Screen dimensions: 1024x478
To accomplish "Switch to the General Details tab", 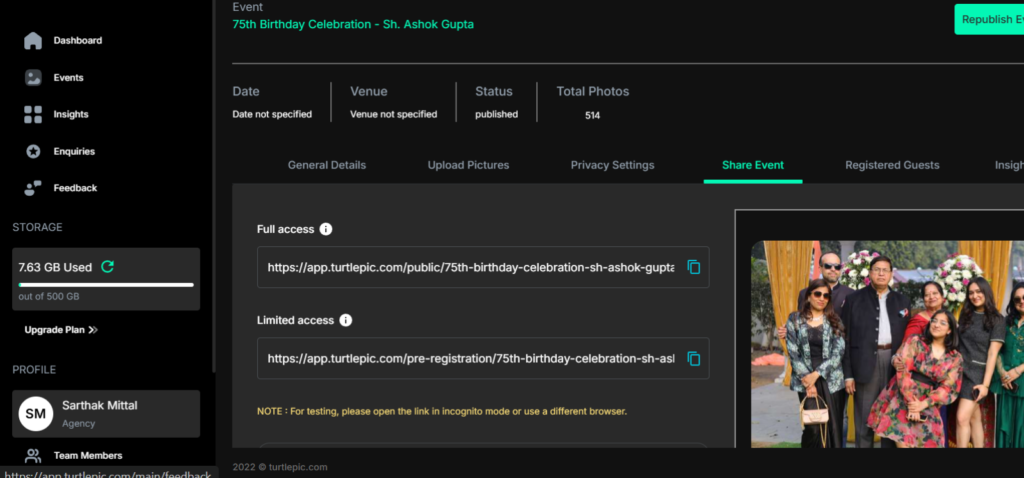I will pos(327,165).
